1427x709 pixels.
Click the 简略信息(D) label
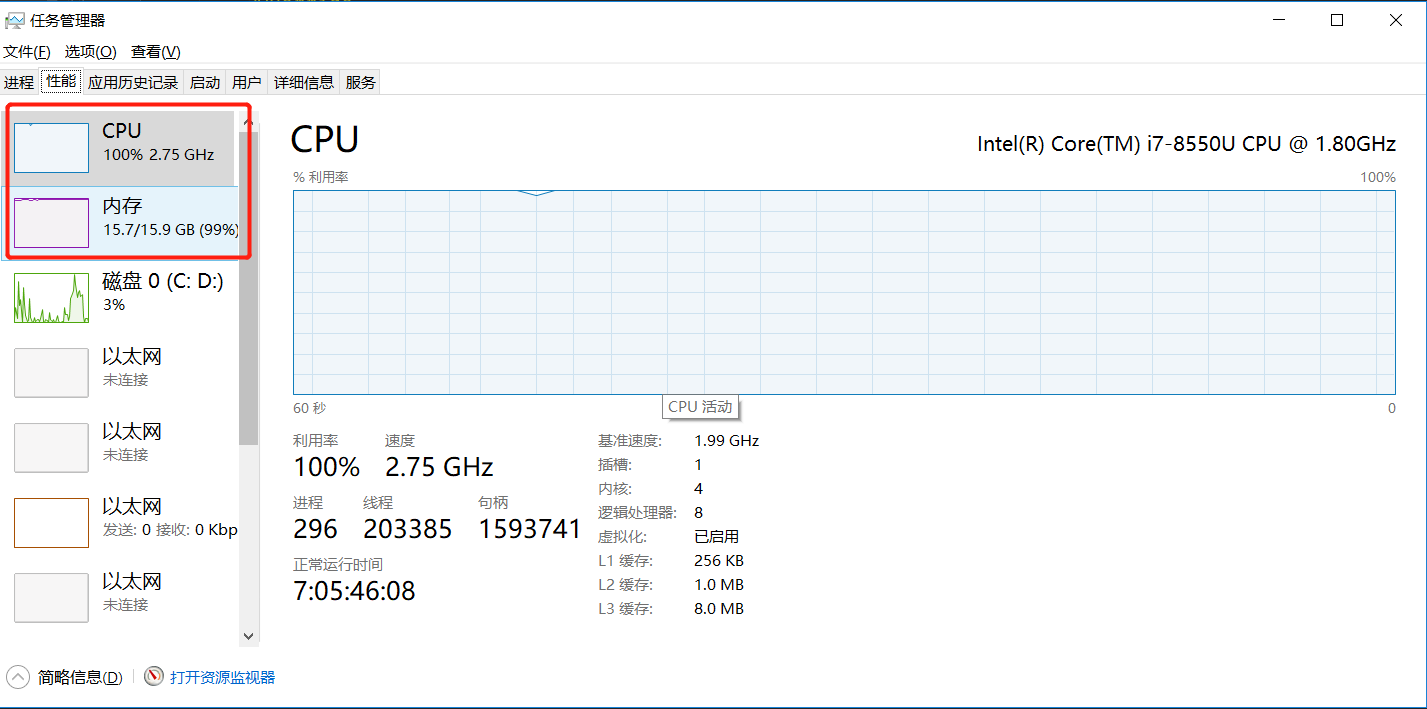80,677
